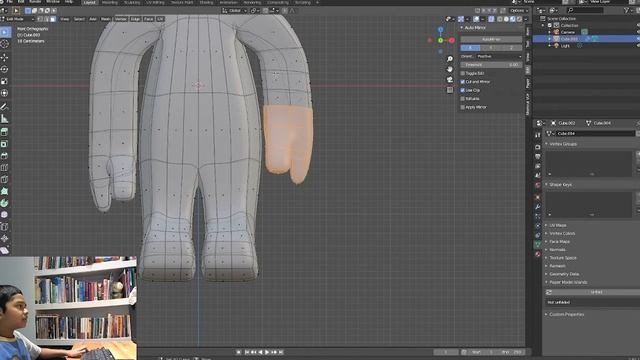Select the Move tool
Screen dimensions: 640x360
pos(5,58)
